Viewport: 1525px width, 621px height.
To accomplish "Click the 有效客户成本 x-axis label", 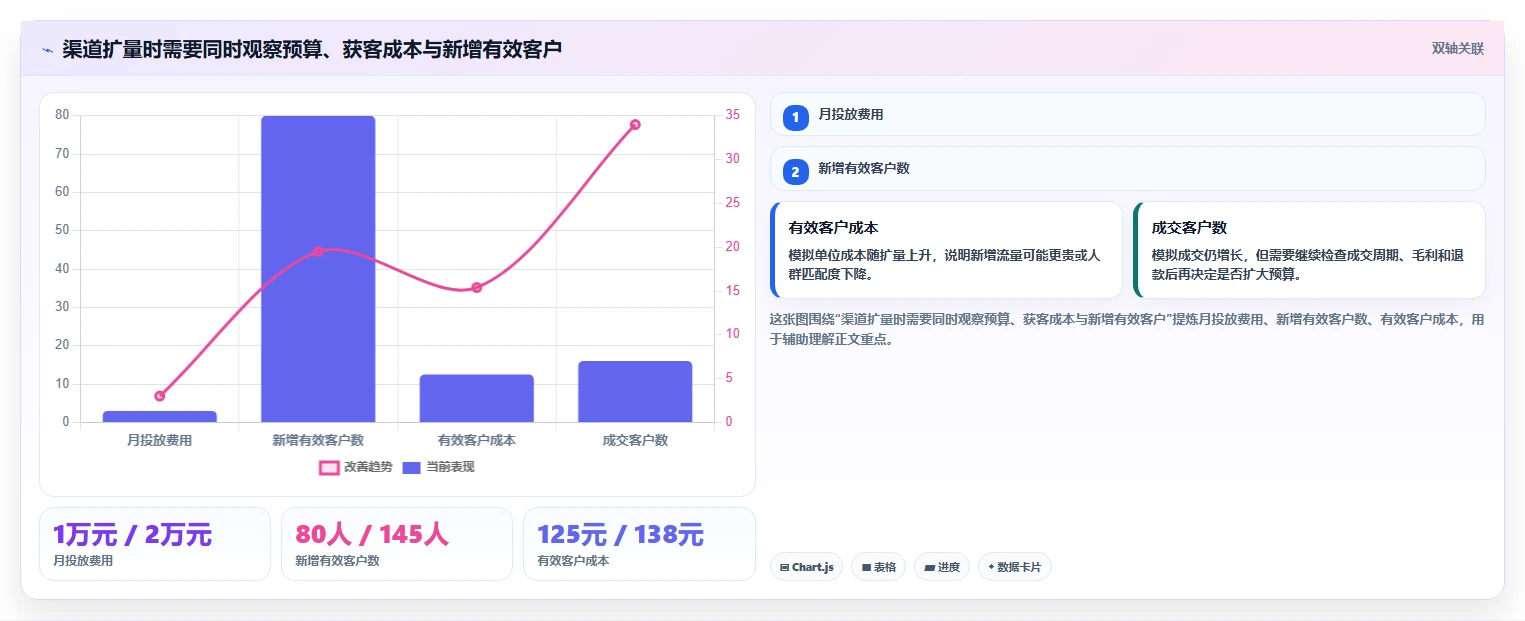I will [476, 440].
